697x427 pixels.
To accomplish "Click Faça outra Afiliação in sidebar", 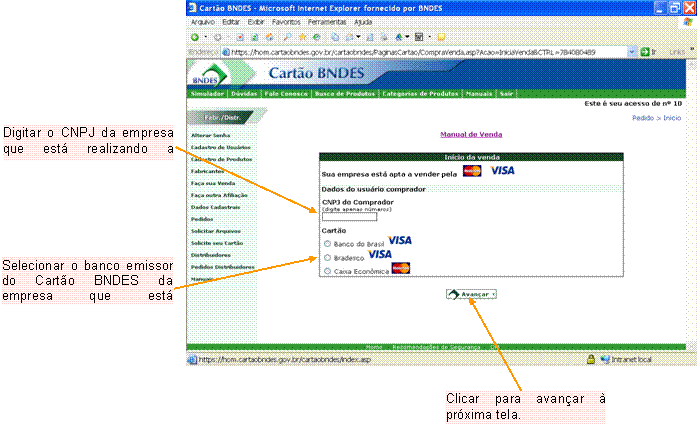I will (219, 195).
